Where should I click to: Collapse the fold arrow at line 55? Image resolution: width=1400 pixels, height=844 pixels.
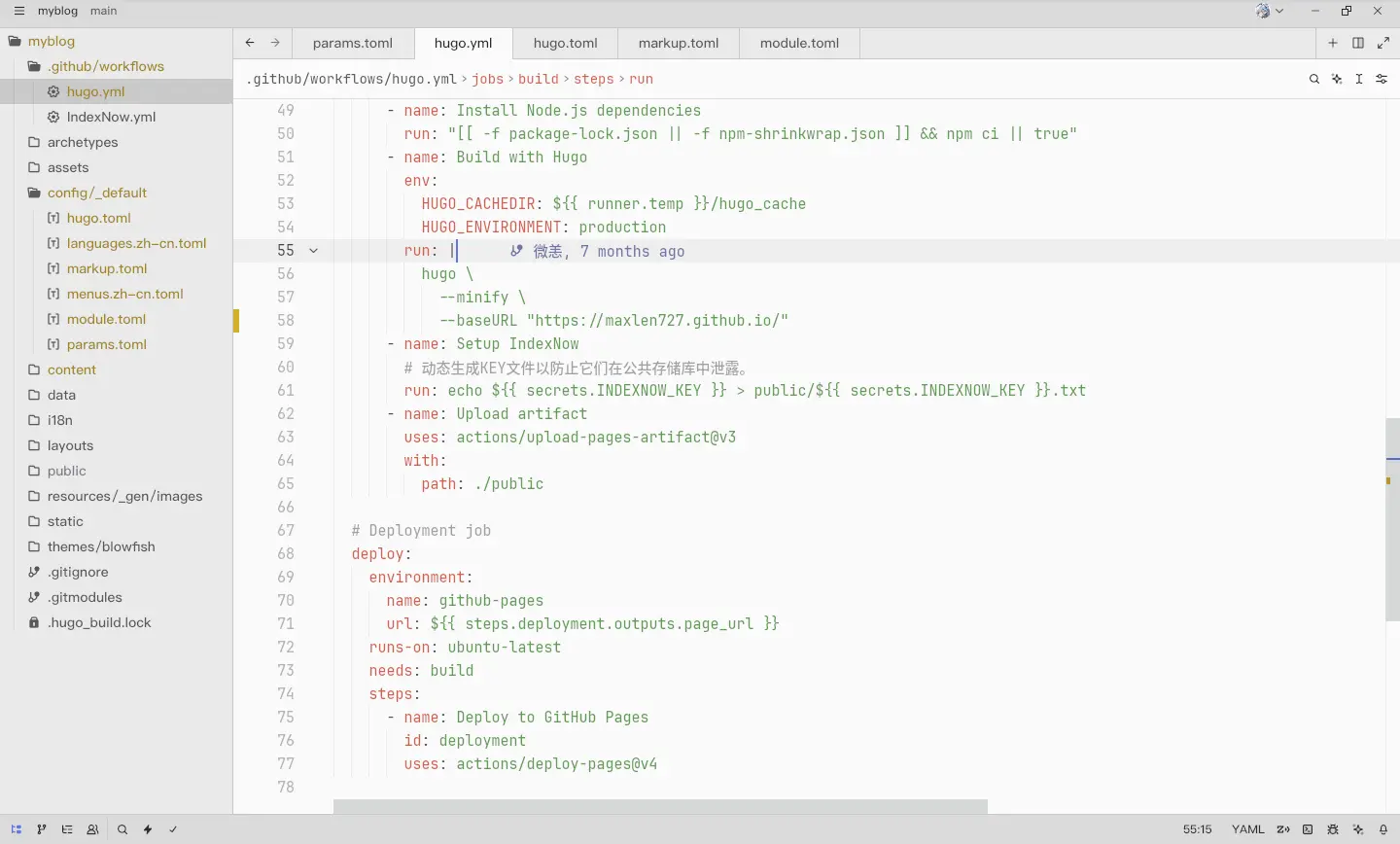point(313,251)
